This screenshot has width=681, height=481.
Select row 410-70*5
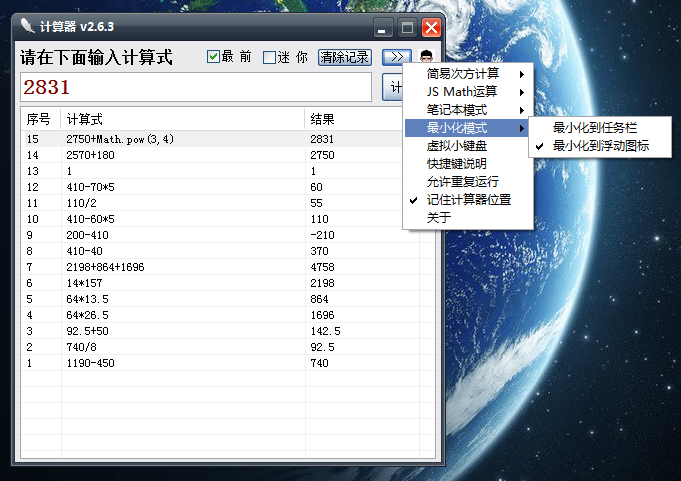coord(228,187)
